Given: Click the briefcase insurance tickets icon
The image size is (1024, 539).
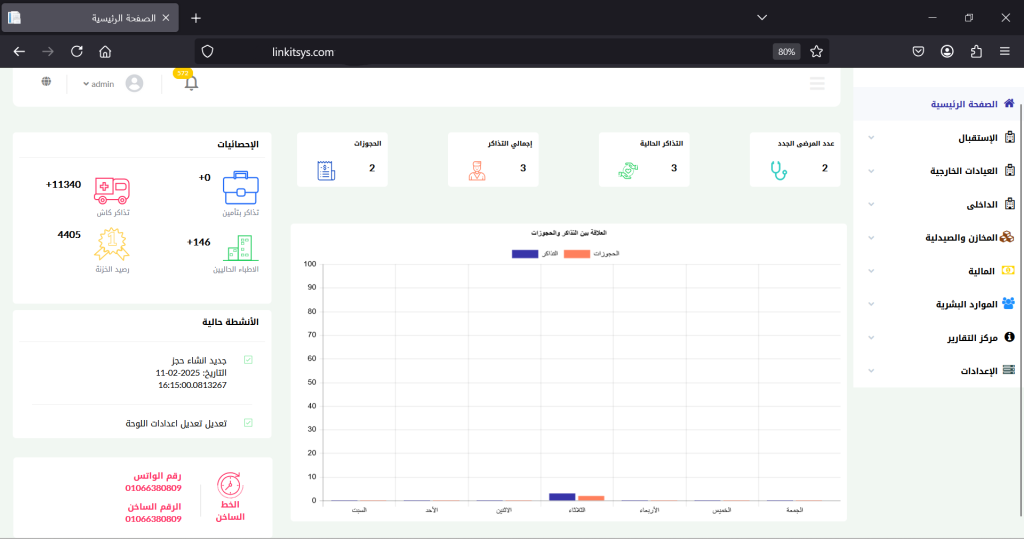Looking at the screenshot, I should pyautogui.click(x=240, y=187).
